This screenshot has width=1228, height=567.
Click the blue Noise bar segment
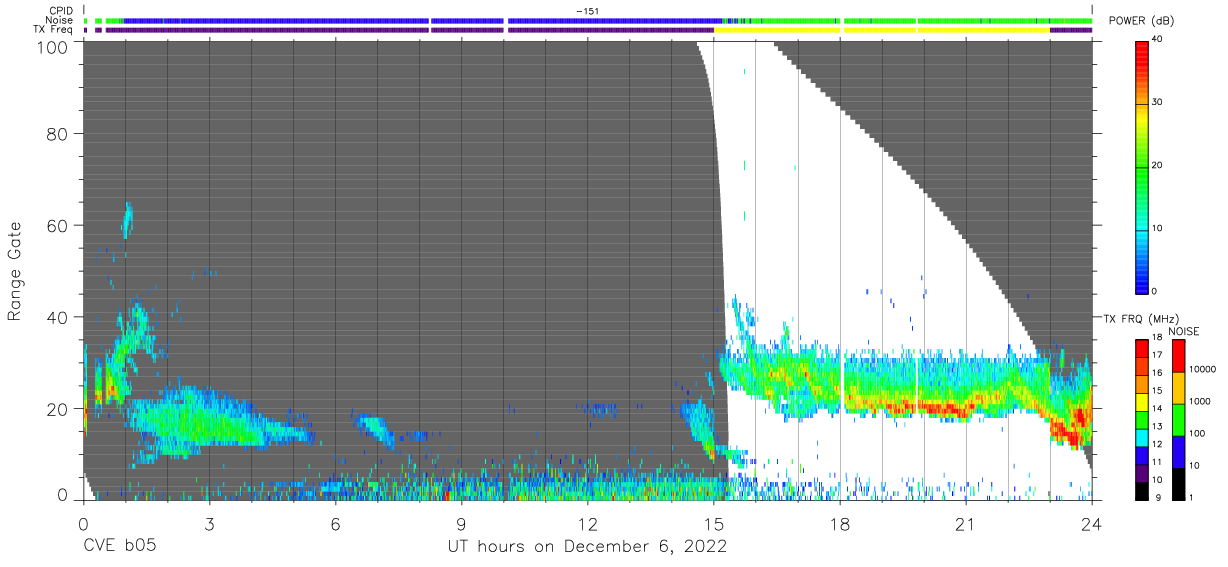pyautogui.click(x=422, y=20)
